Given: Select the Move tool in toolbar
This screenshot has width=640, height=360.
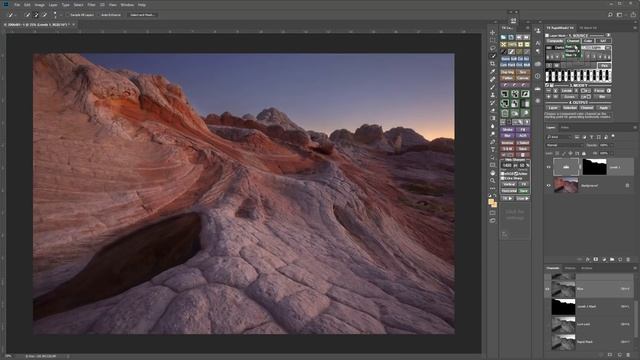Looking at the screenshot, I should point(493,33).
